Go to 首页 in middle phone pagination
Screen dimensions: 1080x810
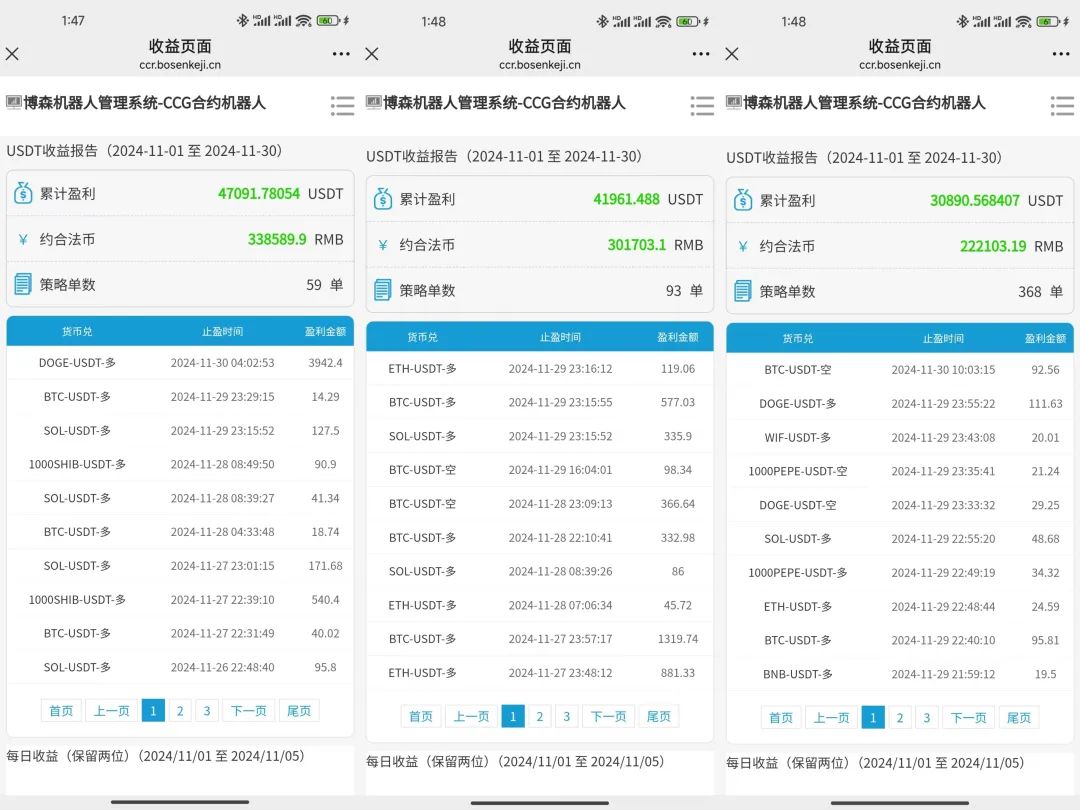coord(421,716)
